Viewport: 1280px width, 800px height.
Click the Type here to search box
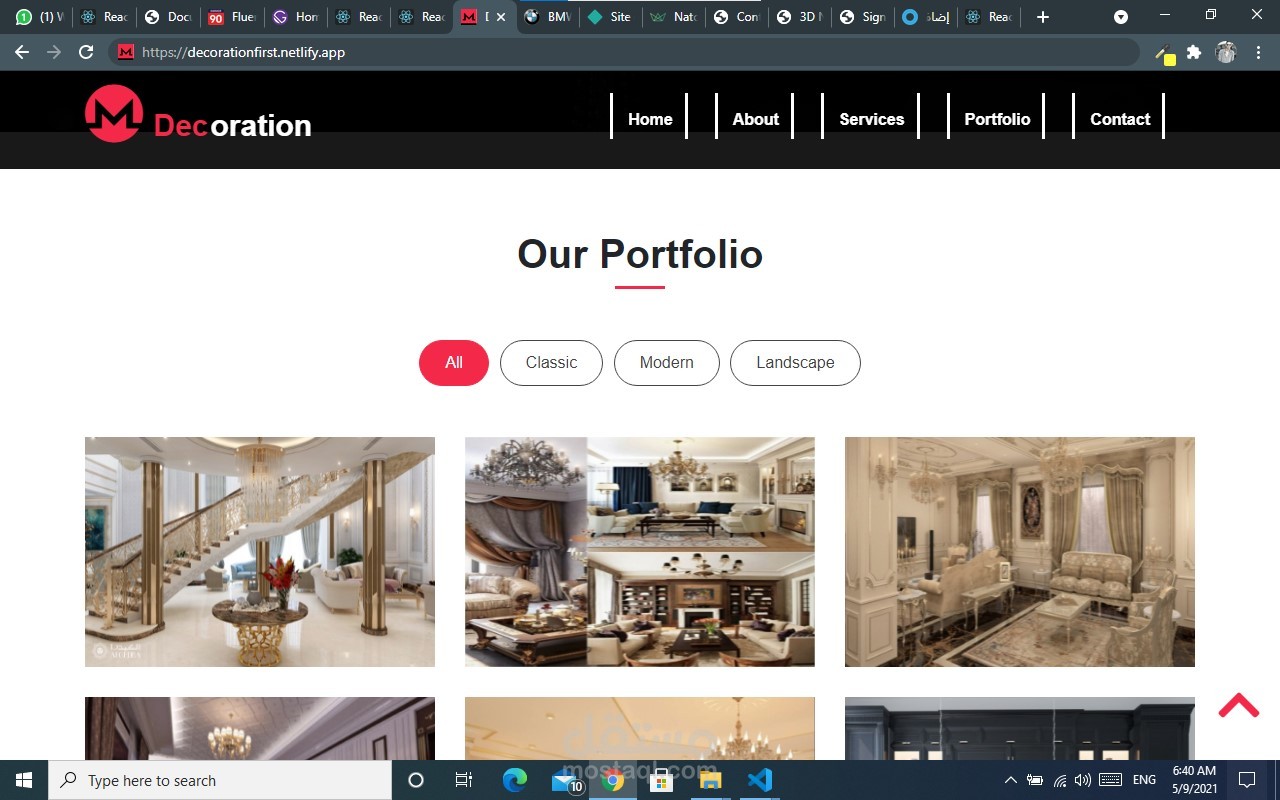click(x=220, y=780)
